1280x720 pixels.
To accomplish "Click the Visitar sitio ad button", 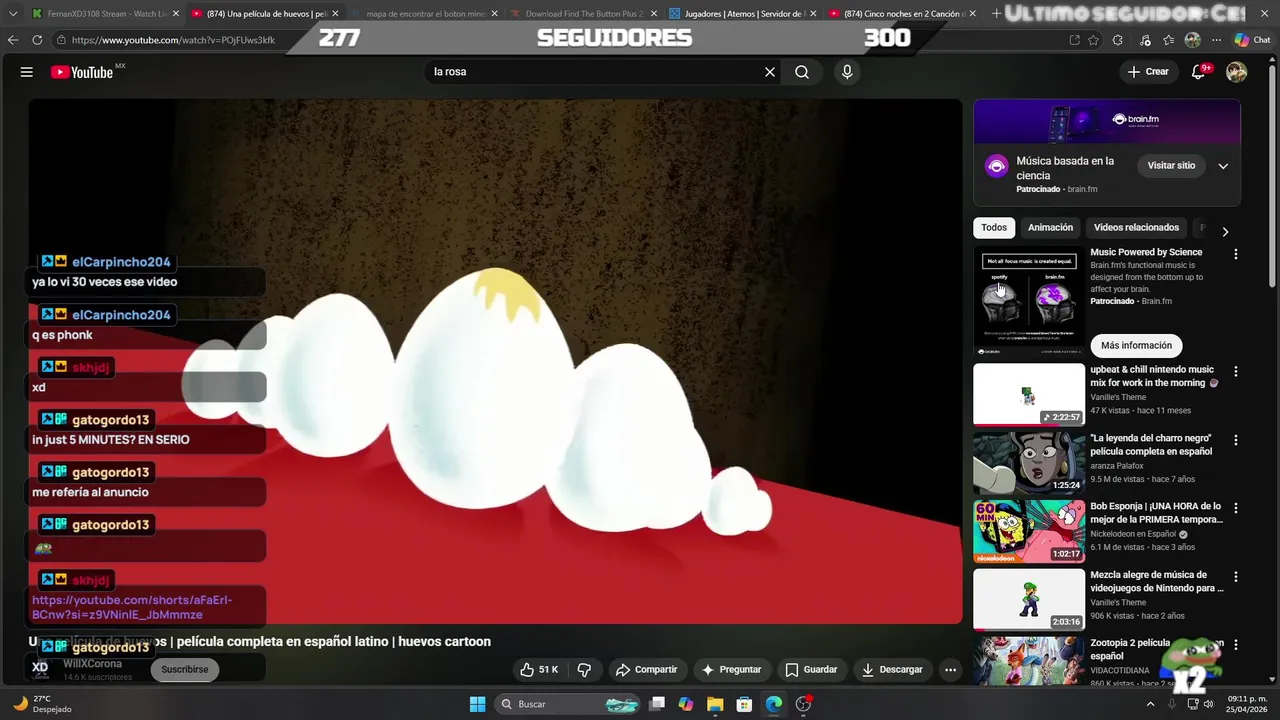I will [1171, 166].
